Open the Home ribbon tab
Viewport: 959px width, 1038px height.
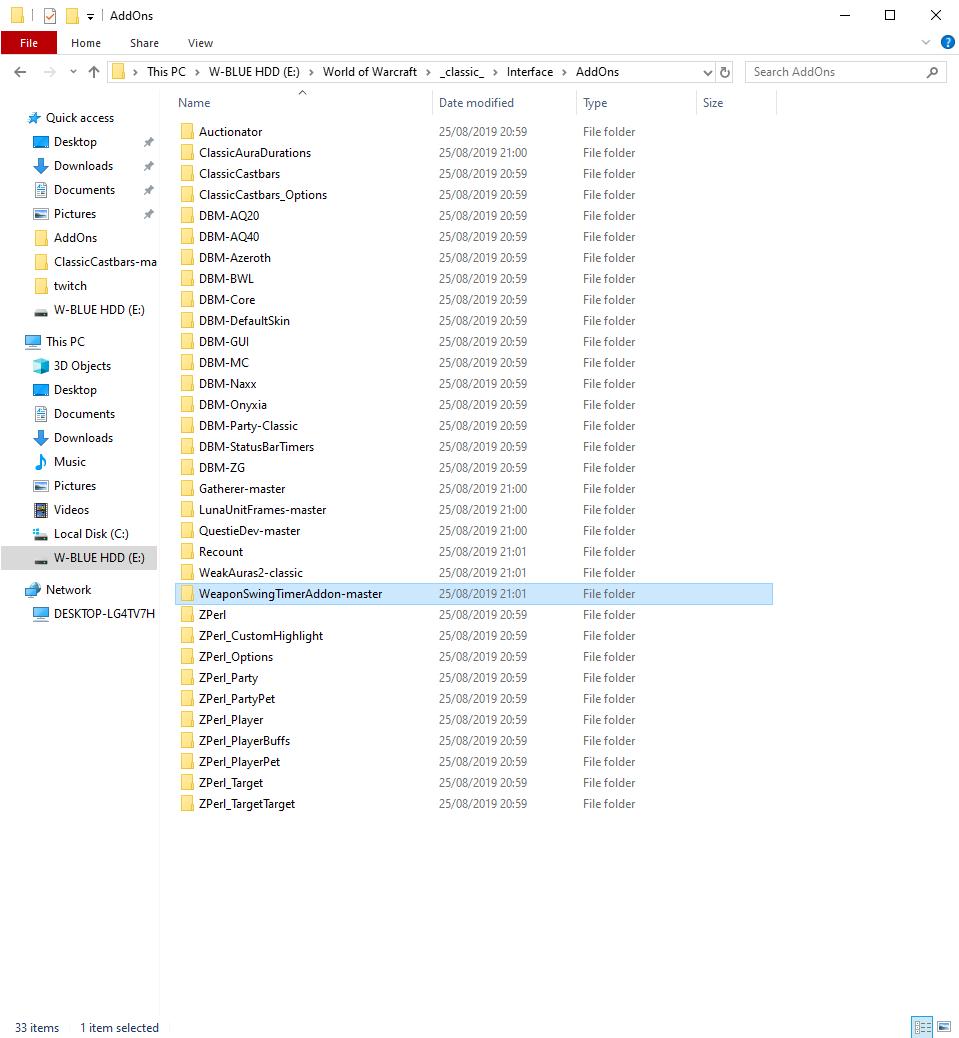[86, 43]
